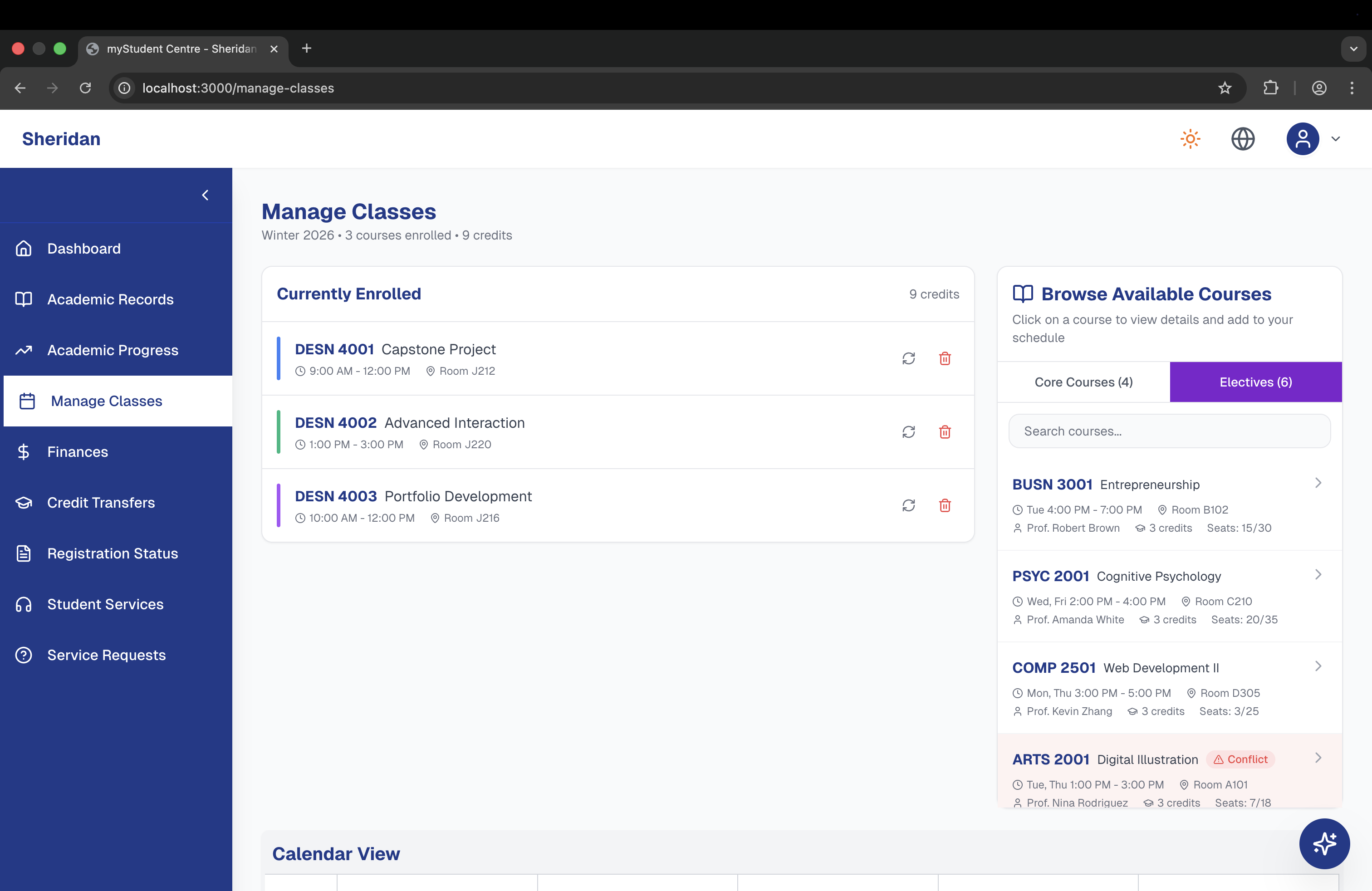Click the swap icon for DESN 4003
The image size is (1372, 891).
908,505
